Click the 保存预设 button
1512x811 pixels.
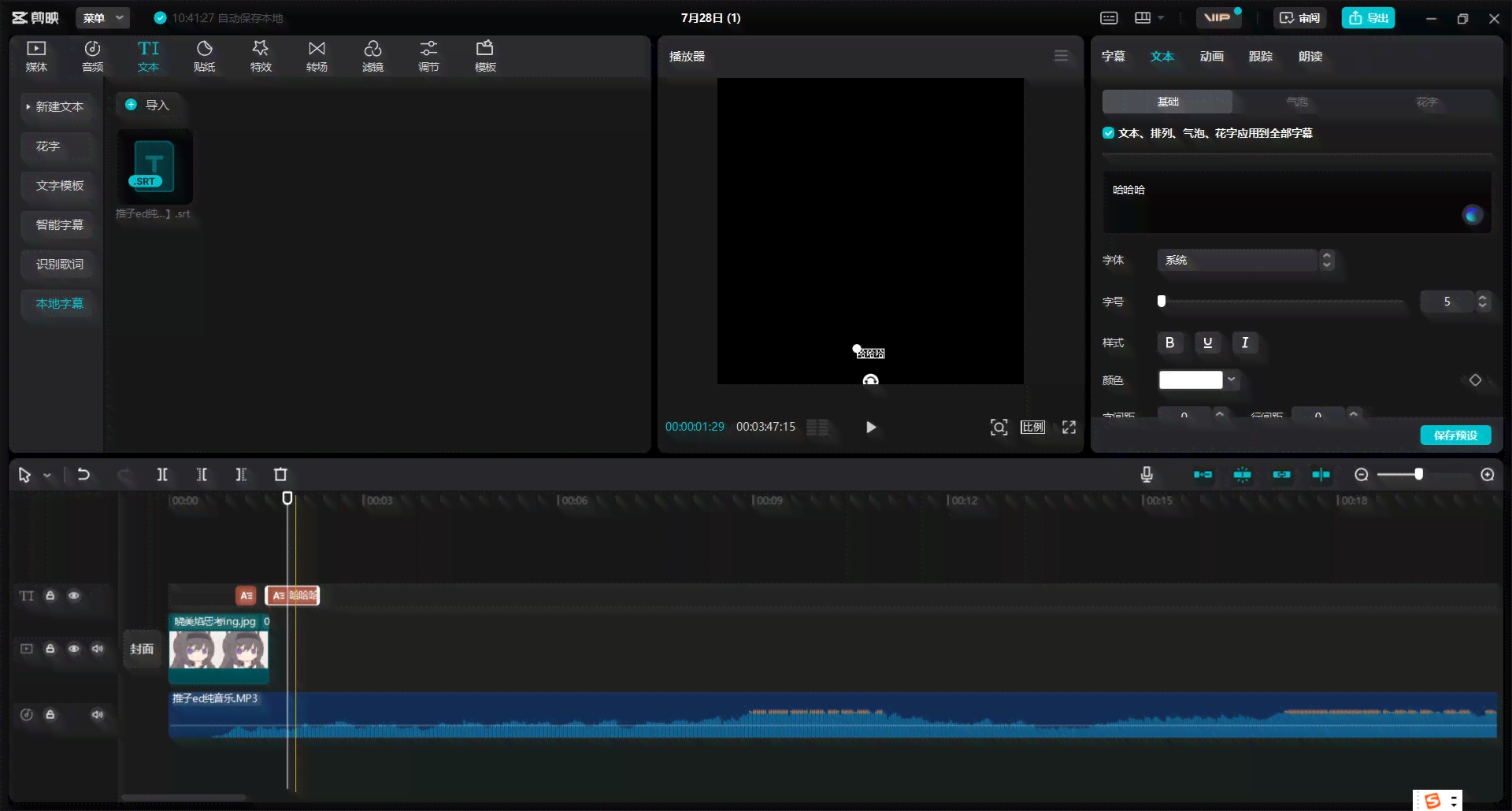coord(1455,435)
